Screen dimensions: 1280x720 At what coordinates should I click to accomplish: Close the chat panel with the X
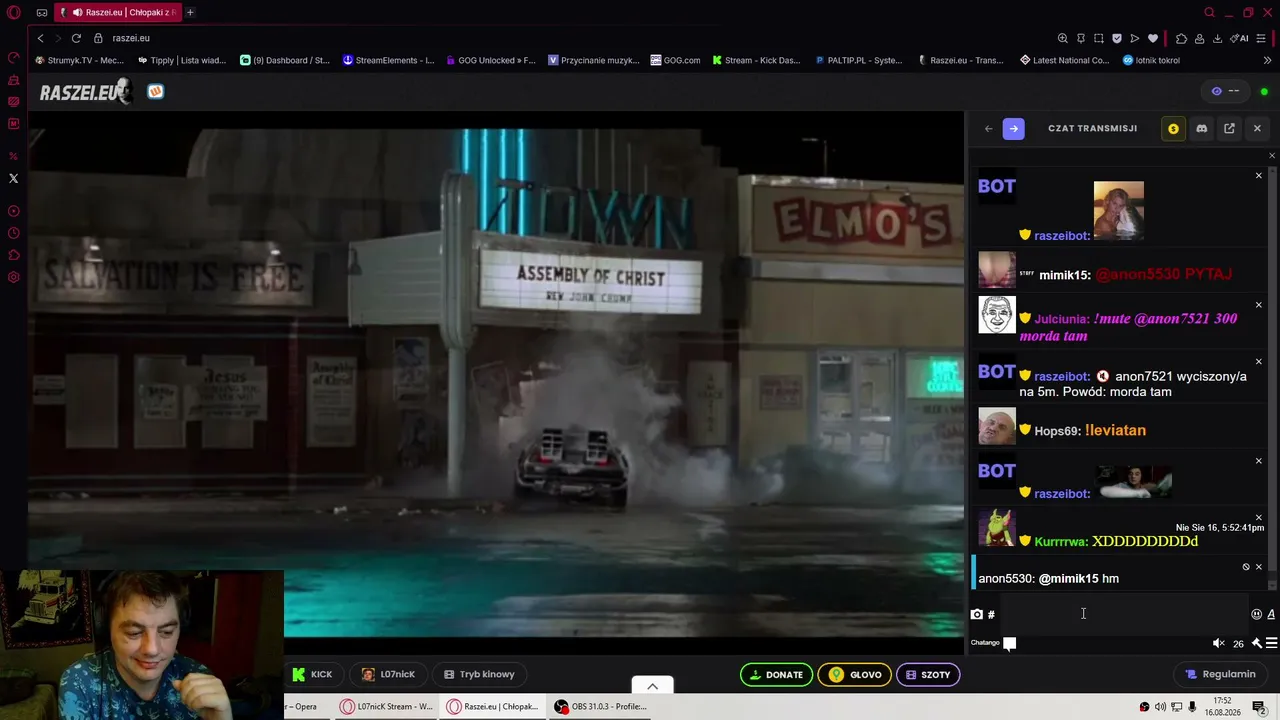pos(1258,129)
